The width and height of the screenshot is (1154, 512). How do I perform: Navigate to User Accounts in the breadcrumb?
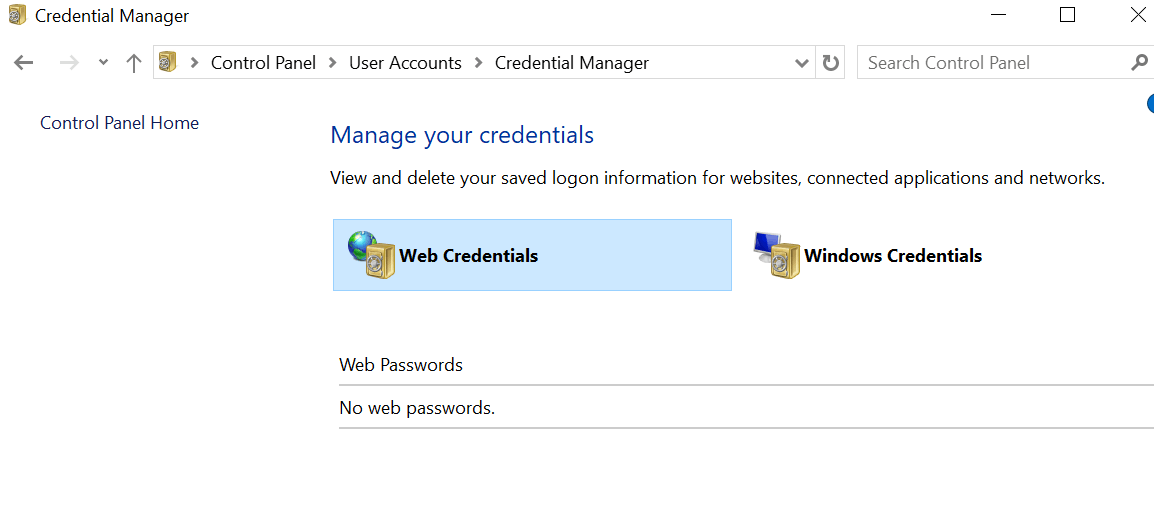(405, 63)
